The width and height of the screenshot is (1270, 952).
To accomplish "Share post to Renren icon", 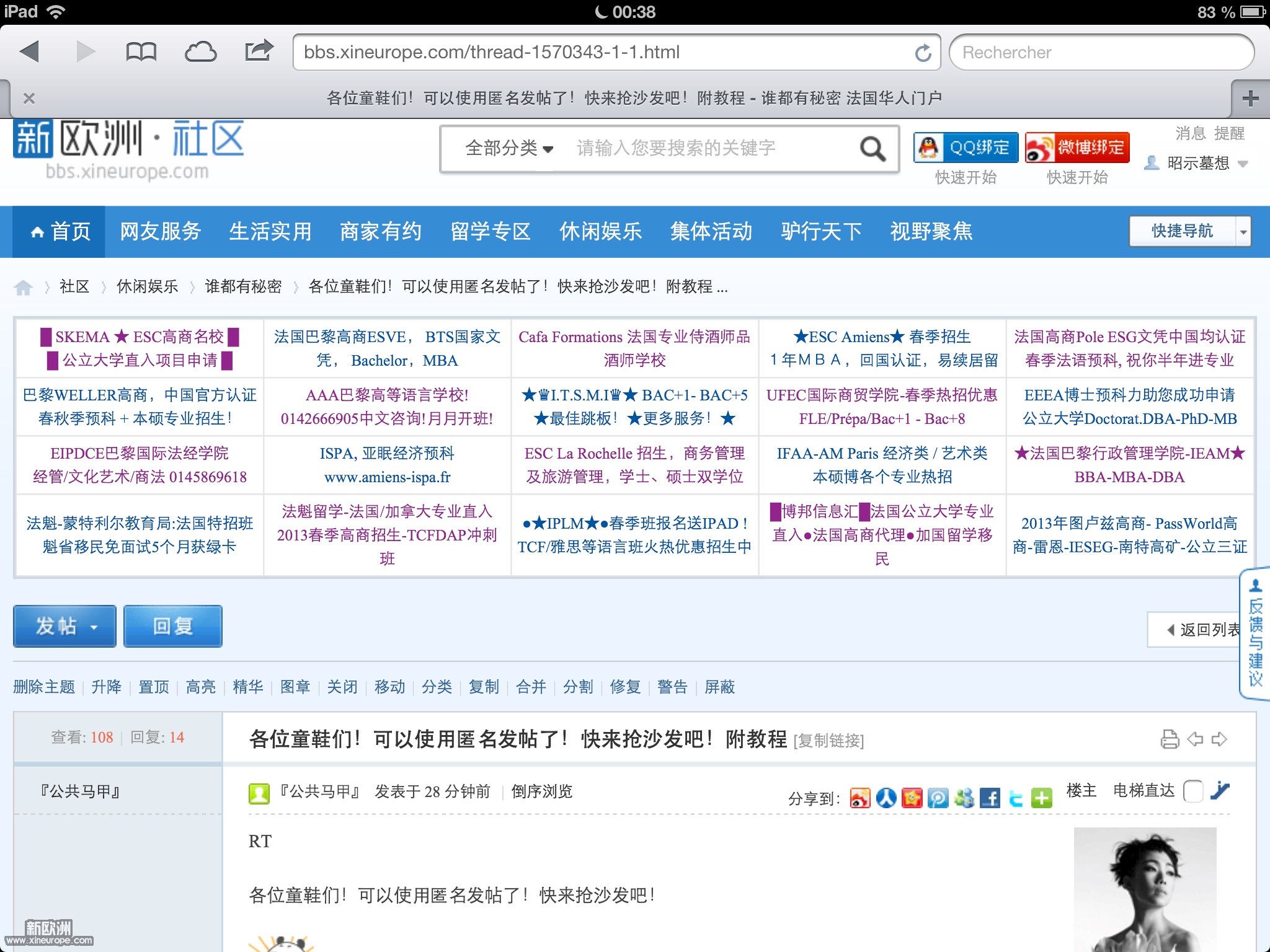I will click(x=886, y=798).
